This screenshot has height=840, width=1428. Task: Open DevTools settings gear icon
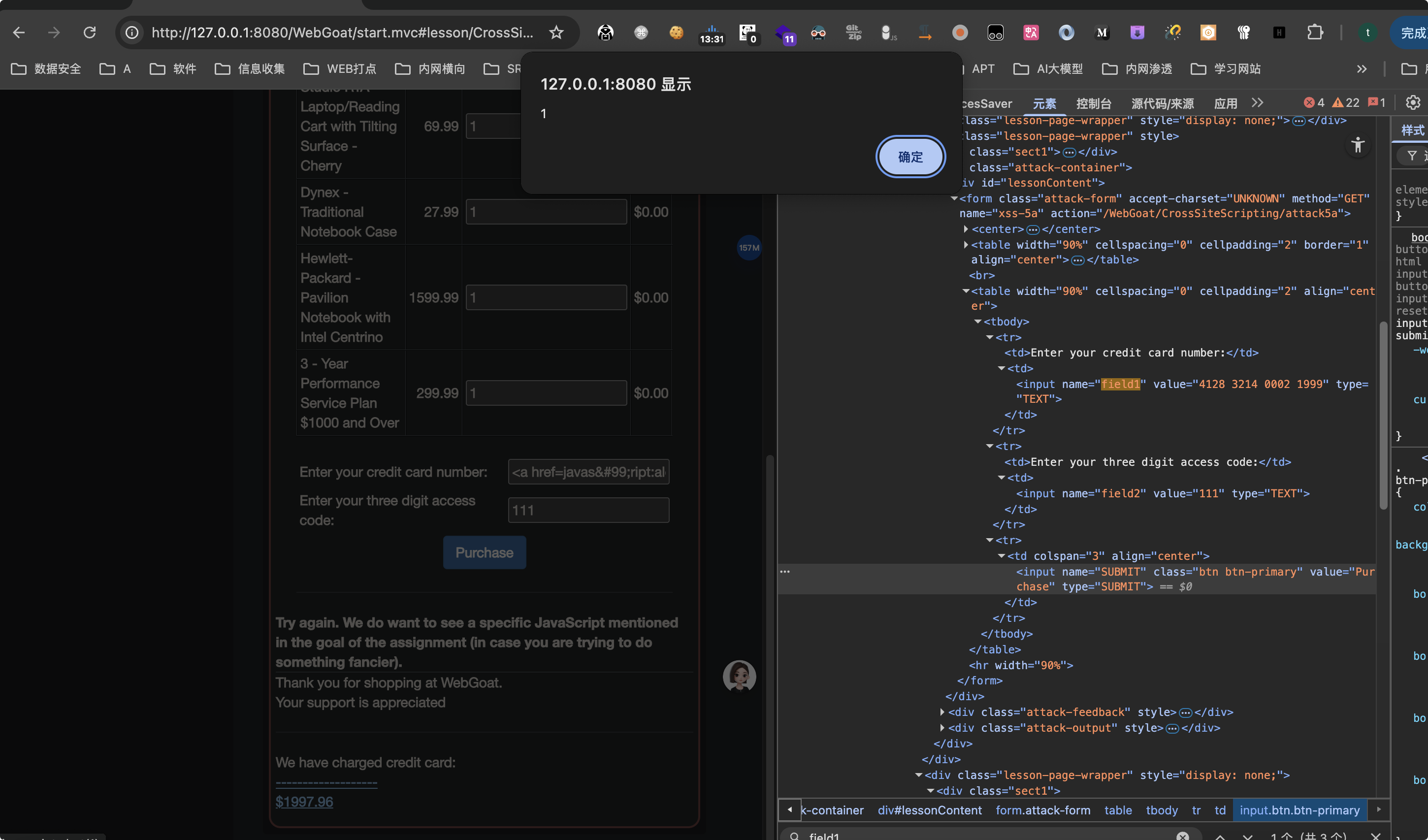tap(1413, 102)
